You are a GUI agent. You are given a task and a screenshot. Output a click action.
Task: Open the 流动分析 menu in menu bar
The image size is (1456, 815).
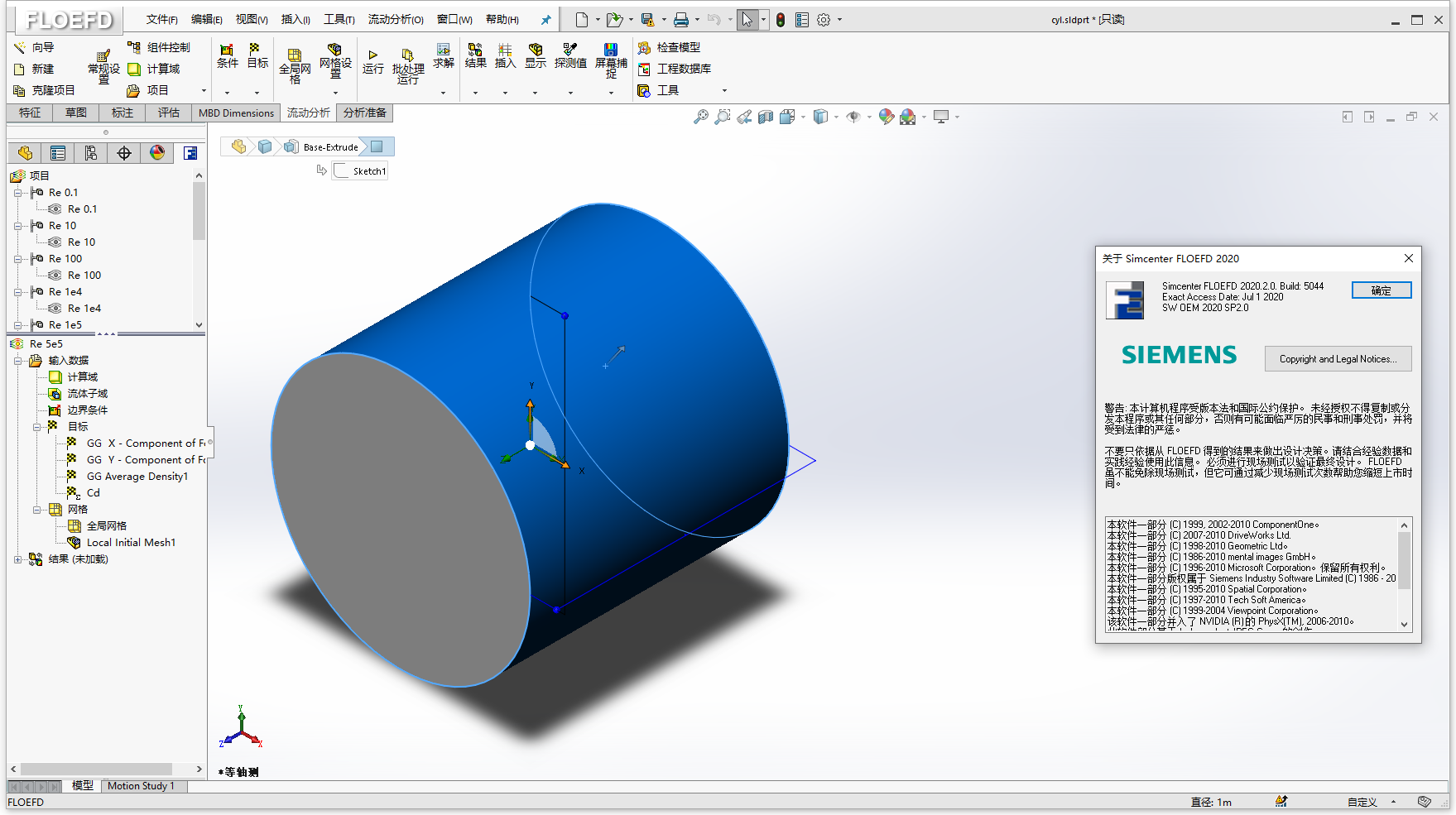(396, 20)
